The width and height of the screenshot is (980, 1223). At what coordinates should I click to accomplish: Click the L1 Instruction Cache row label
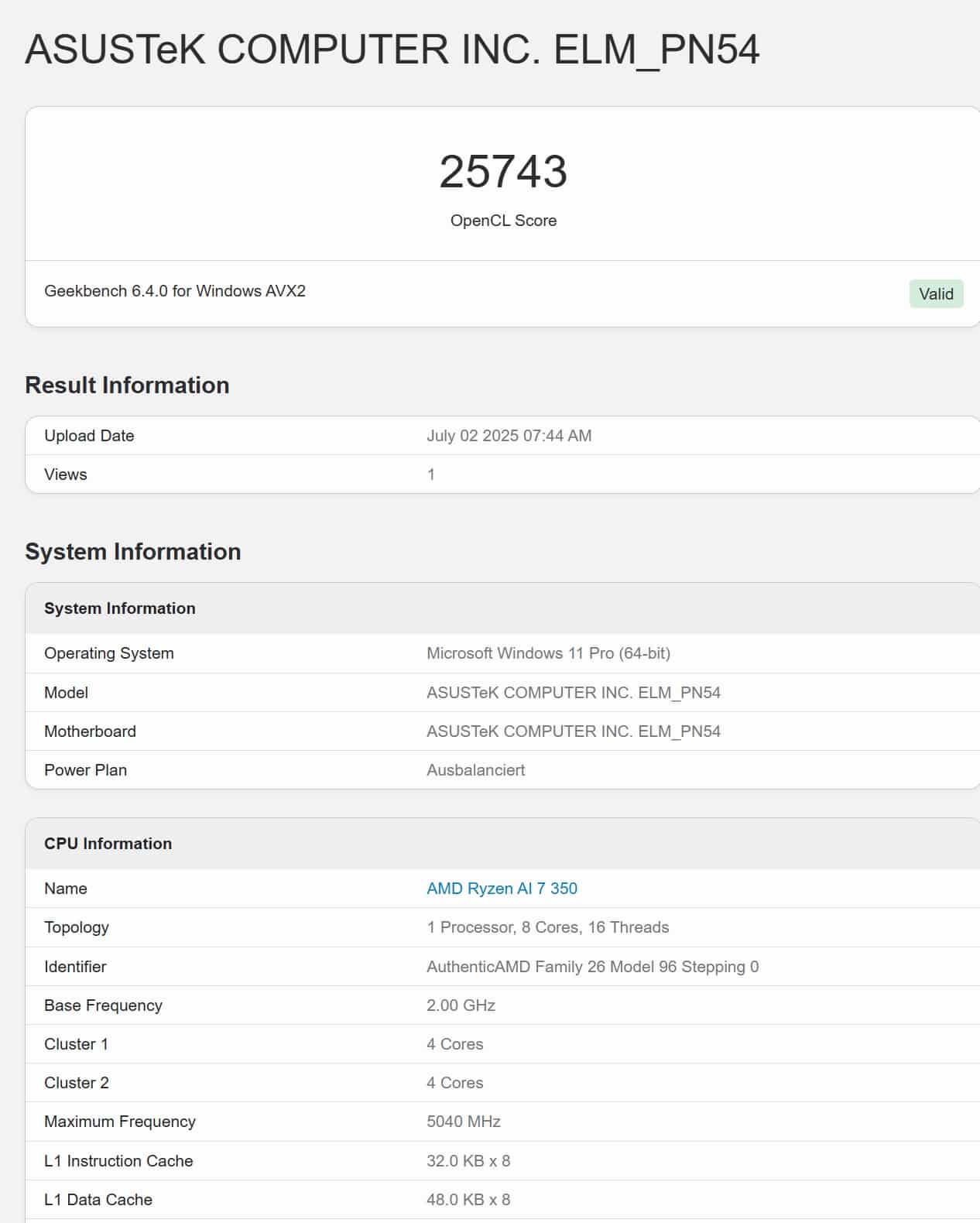point(118,1161)
